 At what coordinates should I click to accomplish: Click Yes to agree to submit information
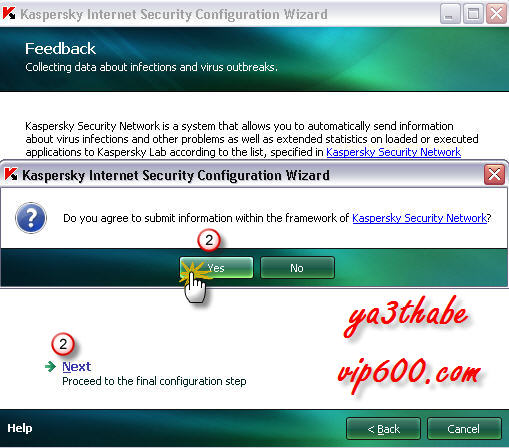click(x=216, y=268)
